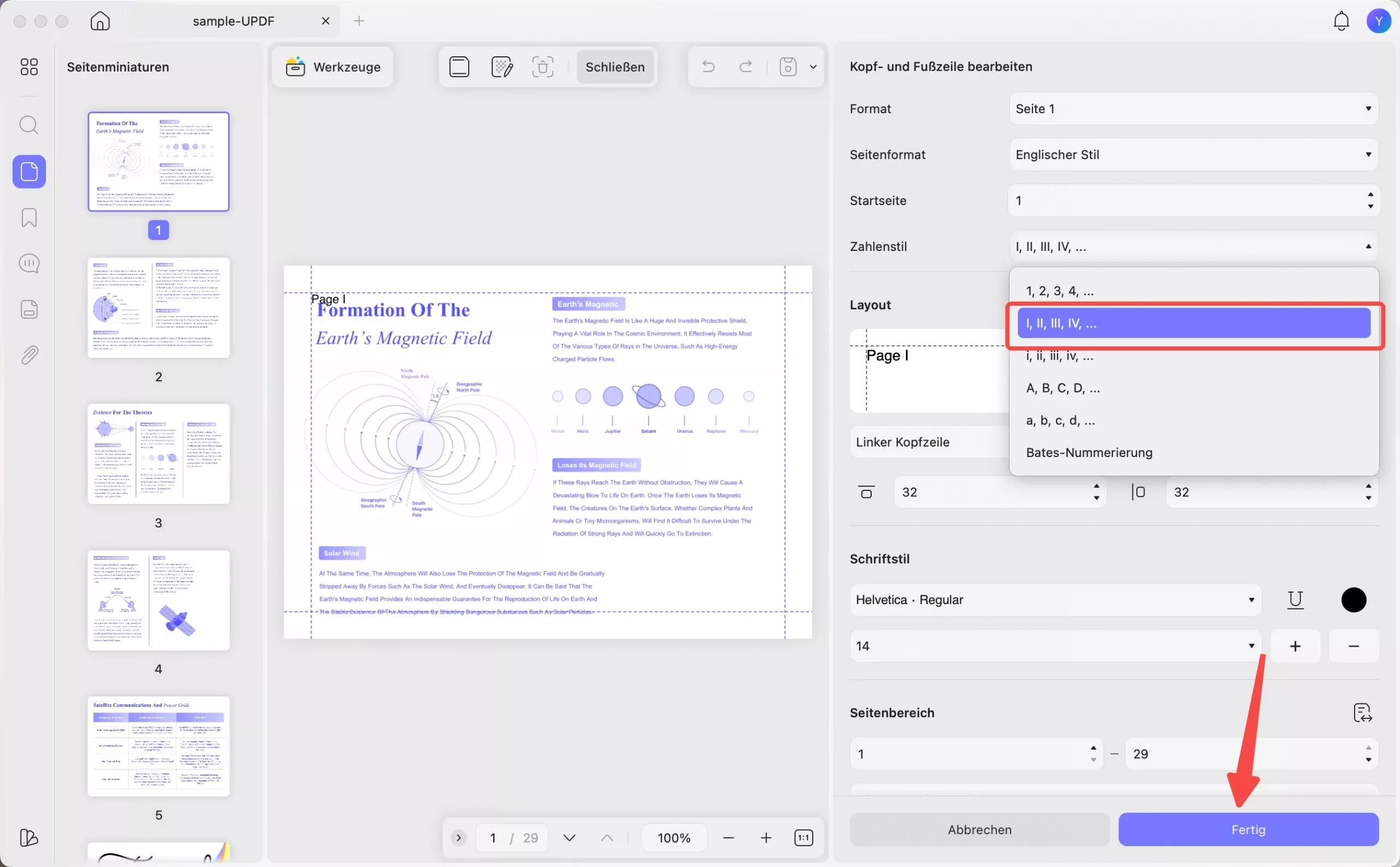Click the Fertig button
The height and width of the screenshot is (867, 1400).
1248,829
